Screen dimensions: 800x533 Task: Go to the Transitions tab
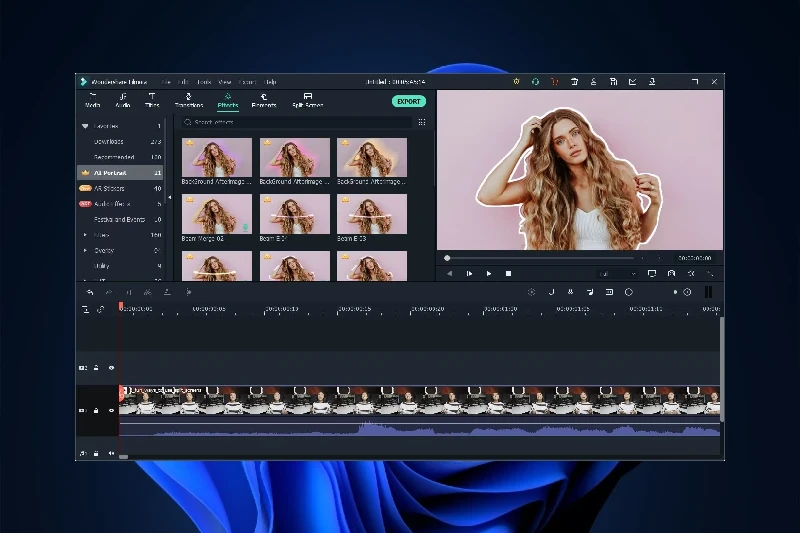click(x=189, y=100)
